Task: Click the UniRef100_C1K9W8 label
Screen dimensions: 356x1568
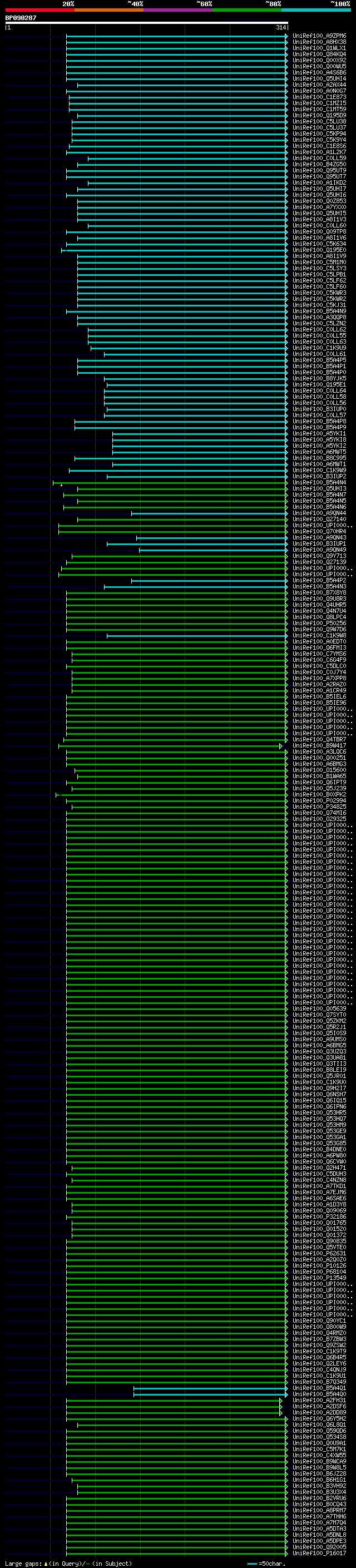Action: point(319,636)
